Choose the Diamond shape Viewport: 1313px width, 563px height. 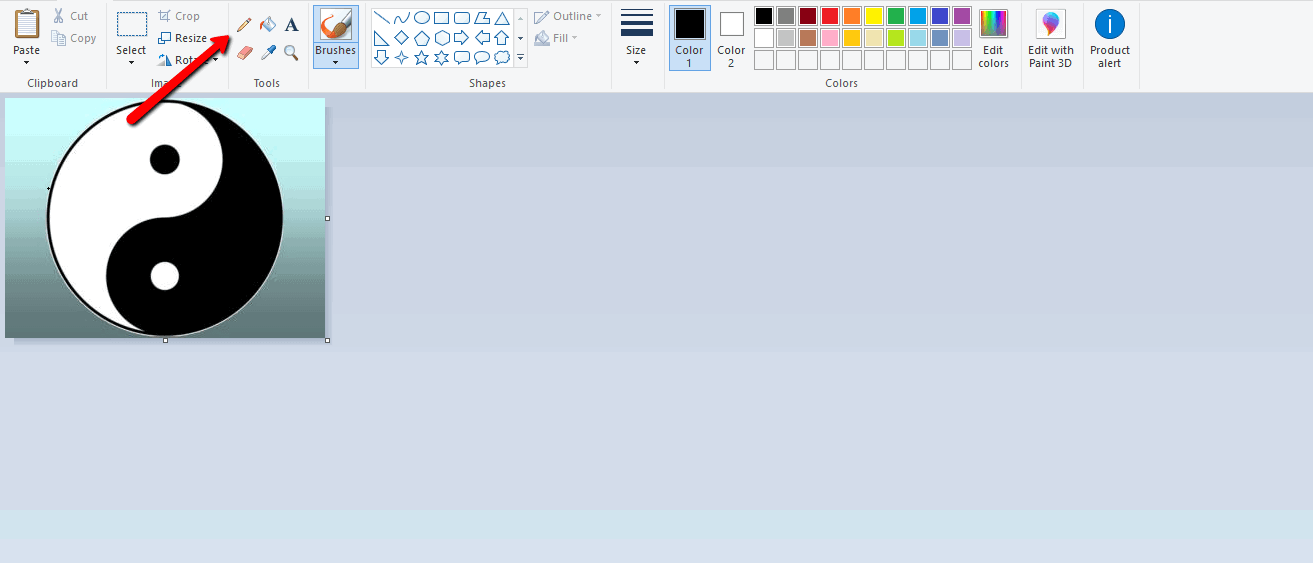[x=402, y=38]
